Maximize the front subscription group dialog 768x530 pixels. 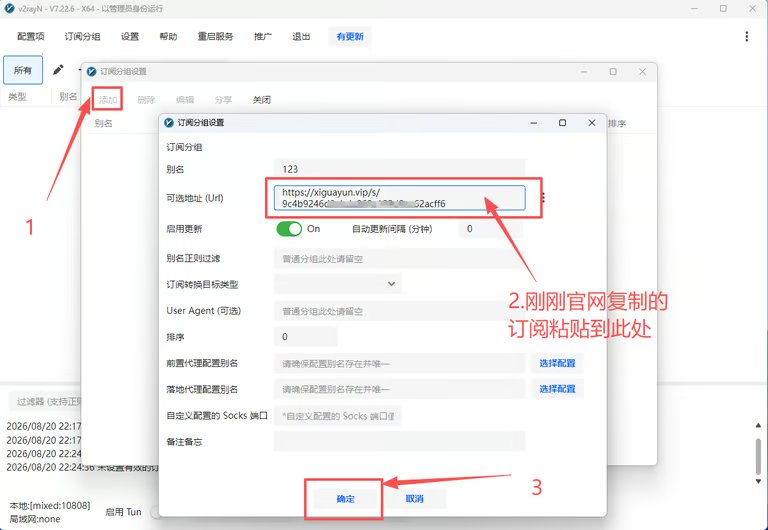point(562,122)
